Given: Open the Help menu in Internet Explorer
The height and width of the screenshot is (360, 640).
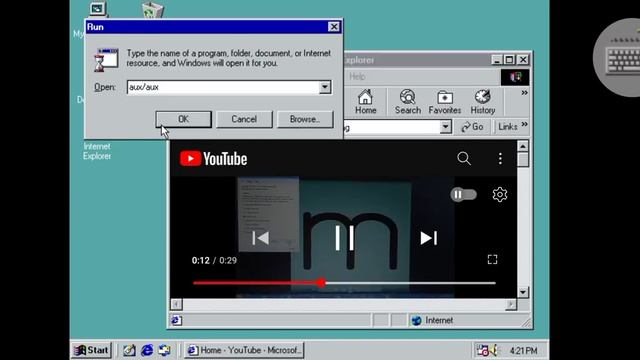Looking at the screenshot, I should (357, 77).
